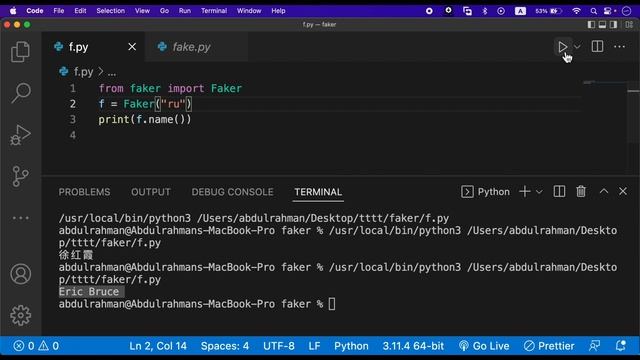Open the File menu
Screen dimensions: 640x360
tap(59, 11)
